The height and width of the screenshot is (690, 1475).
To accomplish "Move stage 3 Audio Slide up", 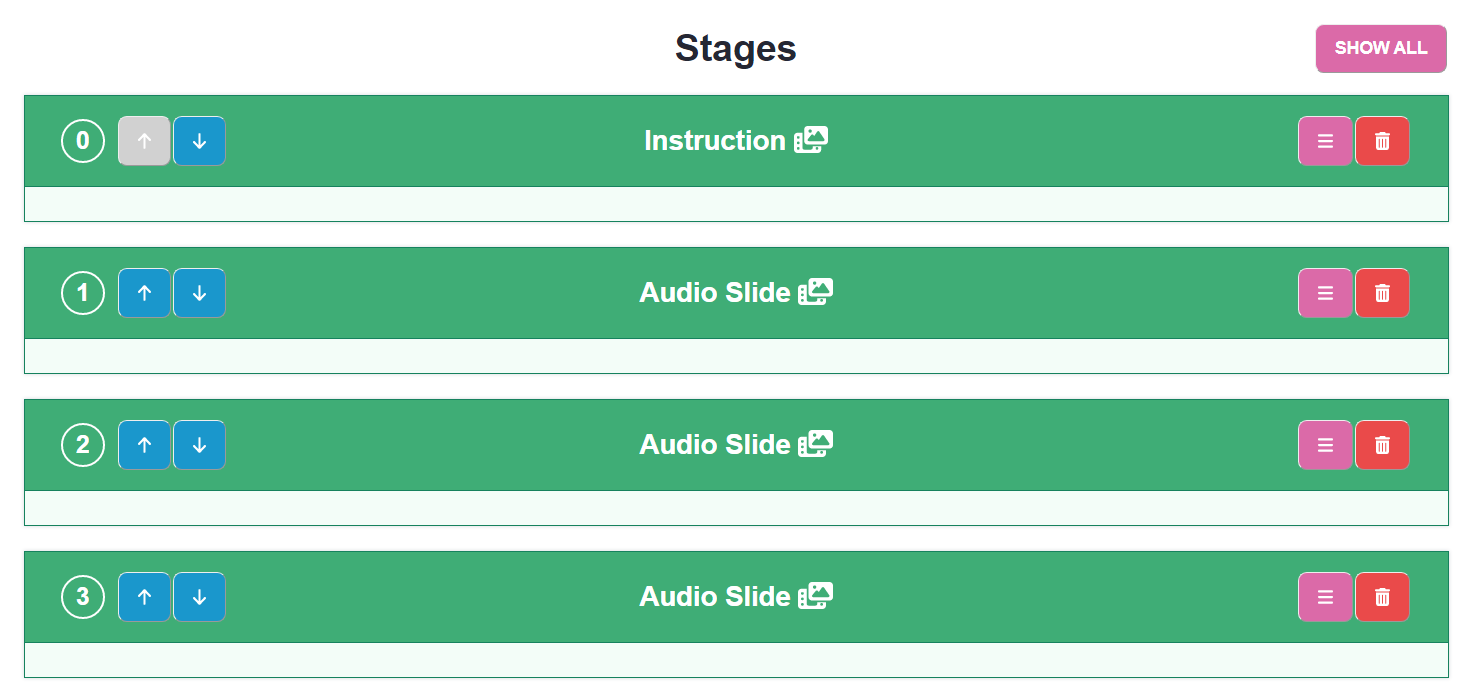I will [144, 597].
